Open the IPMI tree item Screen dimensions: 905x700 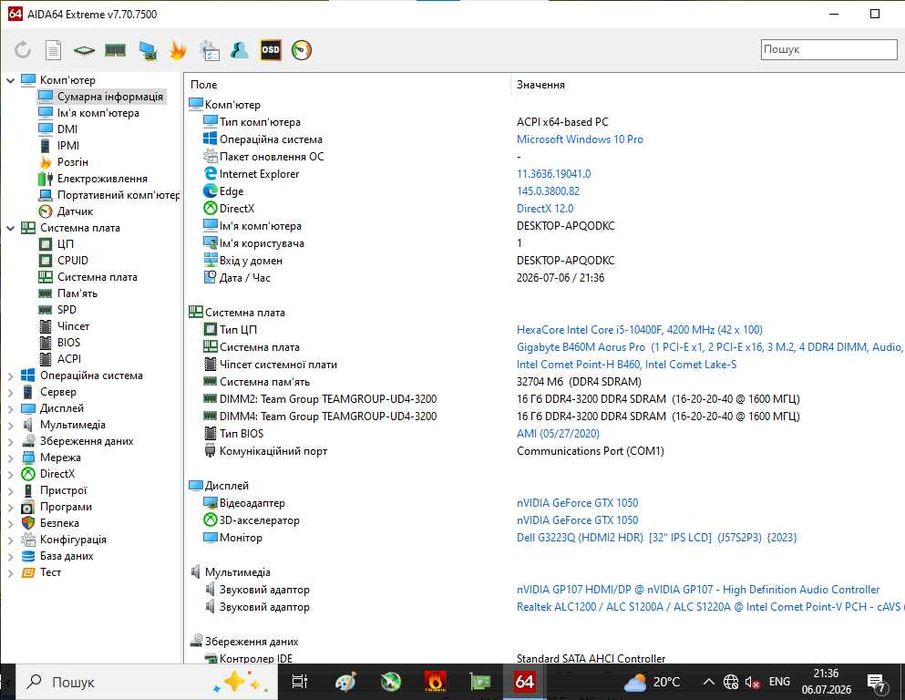68,145
